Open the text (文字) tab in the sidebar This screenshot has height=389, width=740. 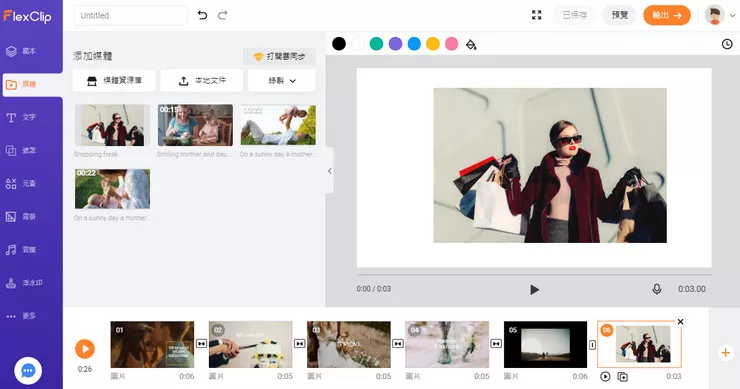pos(21,118)
